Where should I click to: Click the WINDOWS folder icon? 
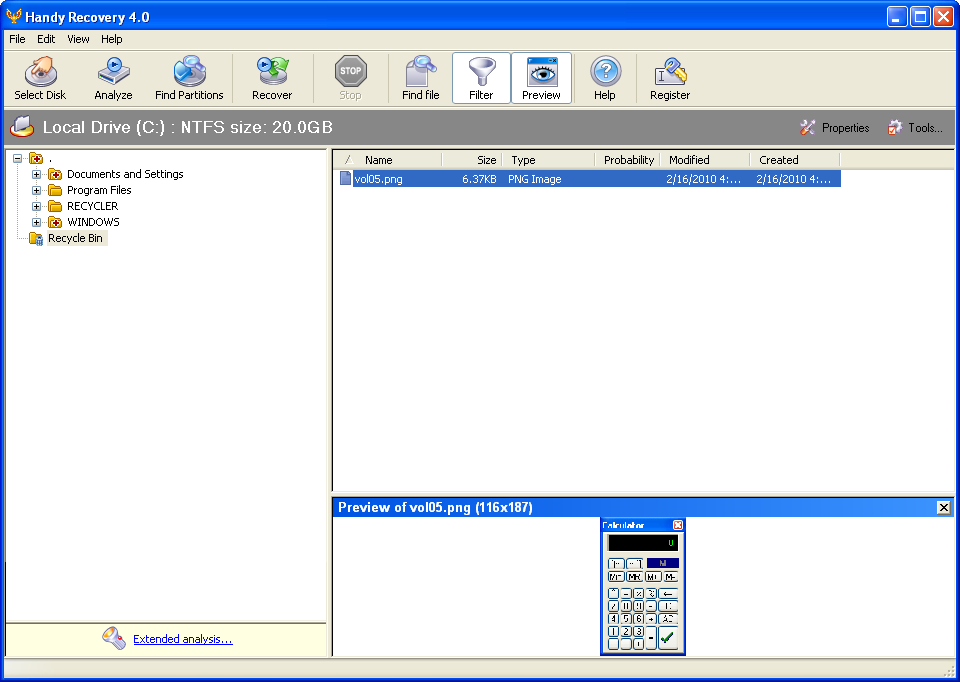pyautogui.click(x=55, y=222)
